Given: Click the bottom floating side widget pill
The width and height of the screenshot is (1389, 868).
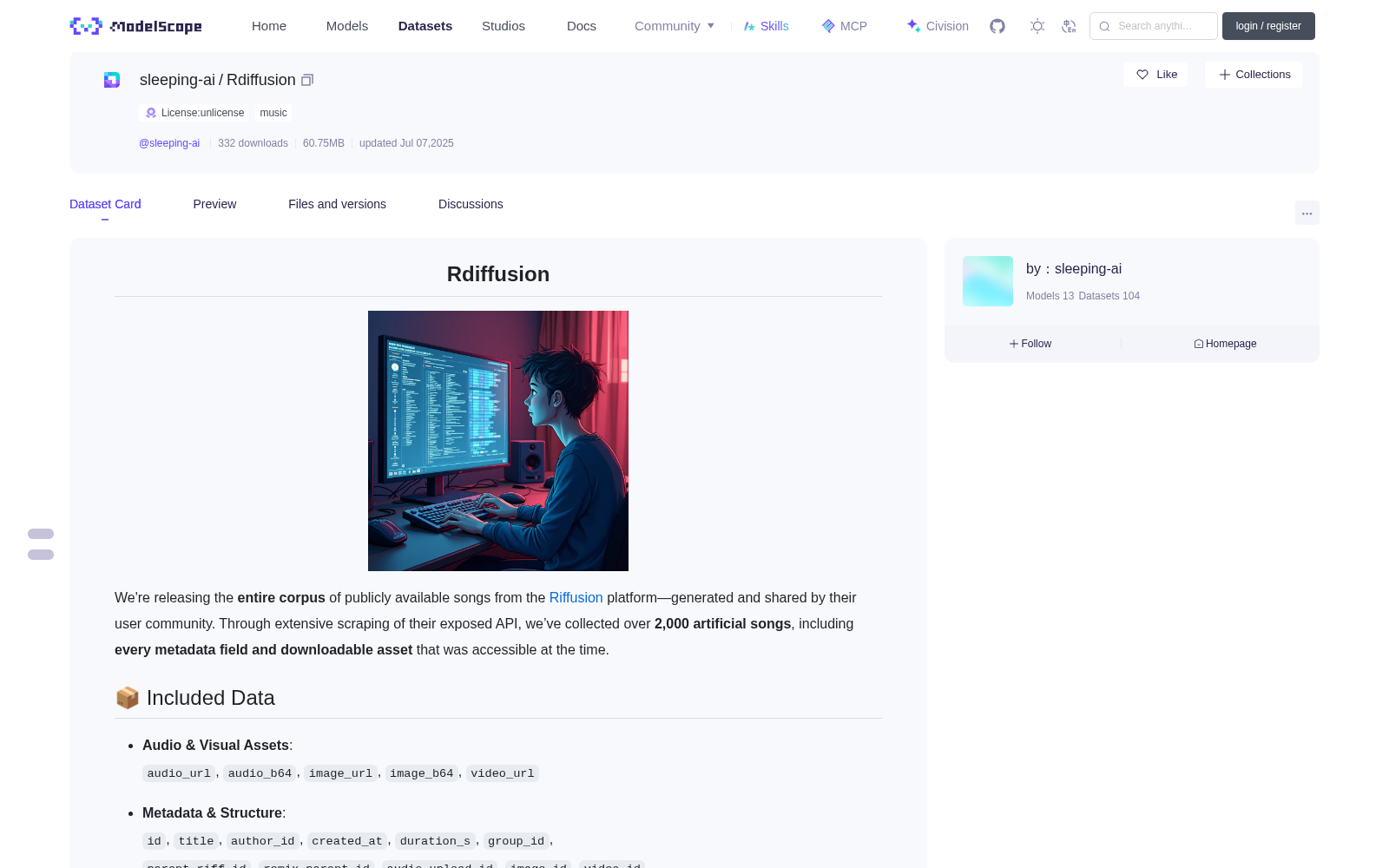Looking at the screenshot, I should pos(41,555).
